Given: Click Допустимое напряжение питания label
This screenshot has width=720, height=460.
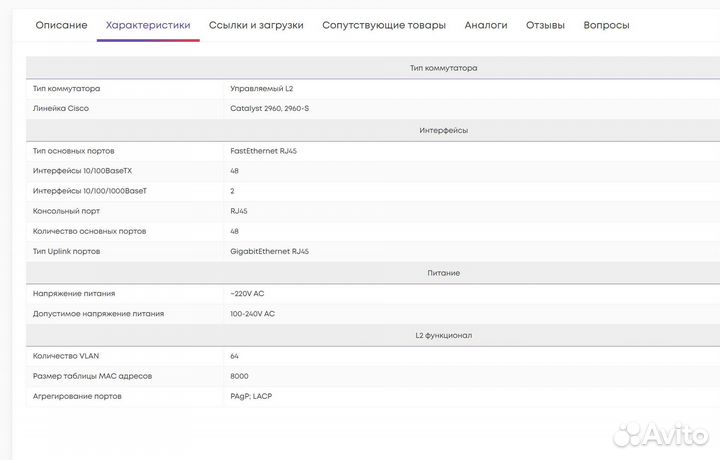Looking at the screenshot, I should [98, 314].
